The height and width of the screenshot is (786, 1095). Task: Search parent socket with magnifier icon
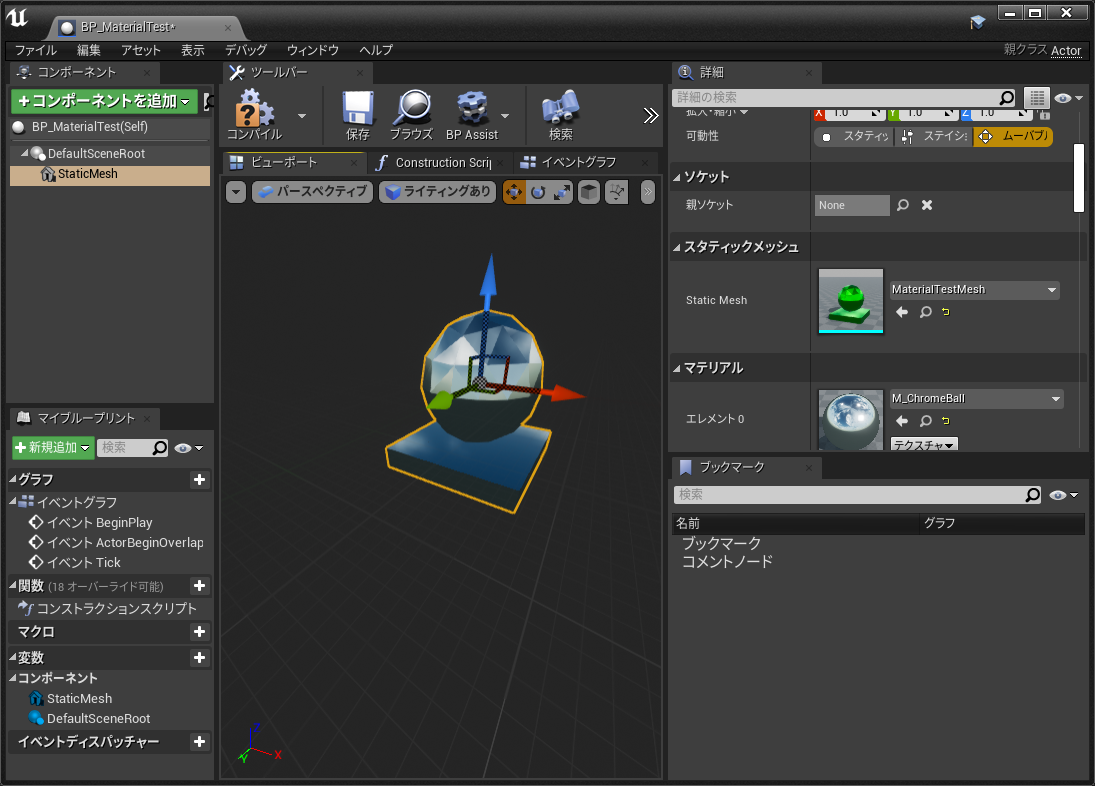click(903, 205)
